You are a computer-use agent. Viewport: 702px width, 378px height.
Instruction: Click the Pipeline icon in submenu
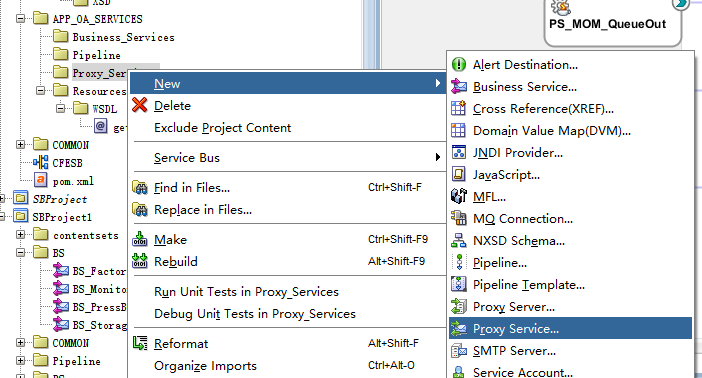pos(459,262)
